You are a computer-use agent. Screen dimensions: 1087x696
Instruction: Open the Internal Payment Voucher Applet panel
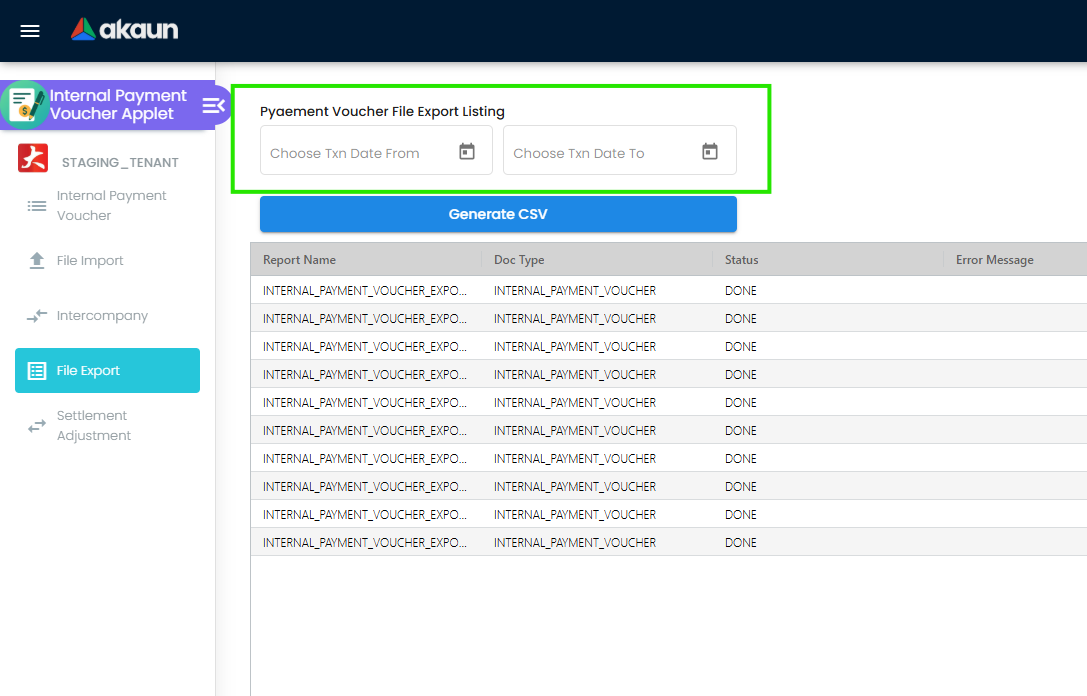coord(110,104)
